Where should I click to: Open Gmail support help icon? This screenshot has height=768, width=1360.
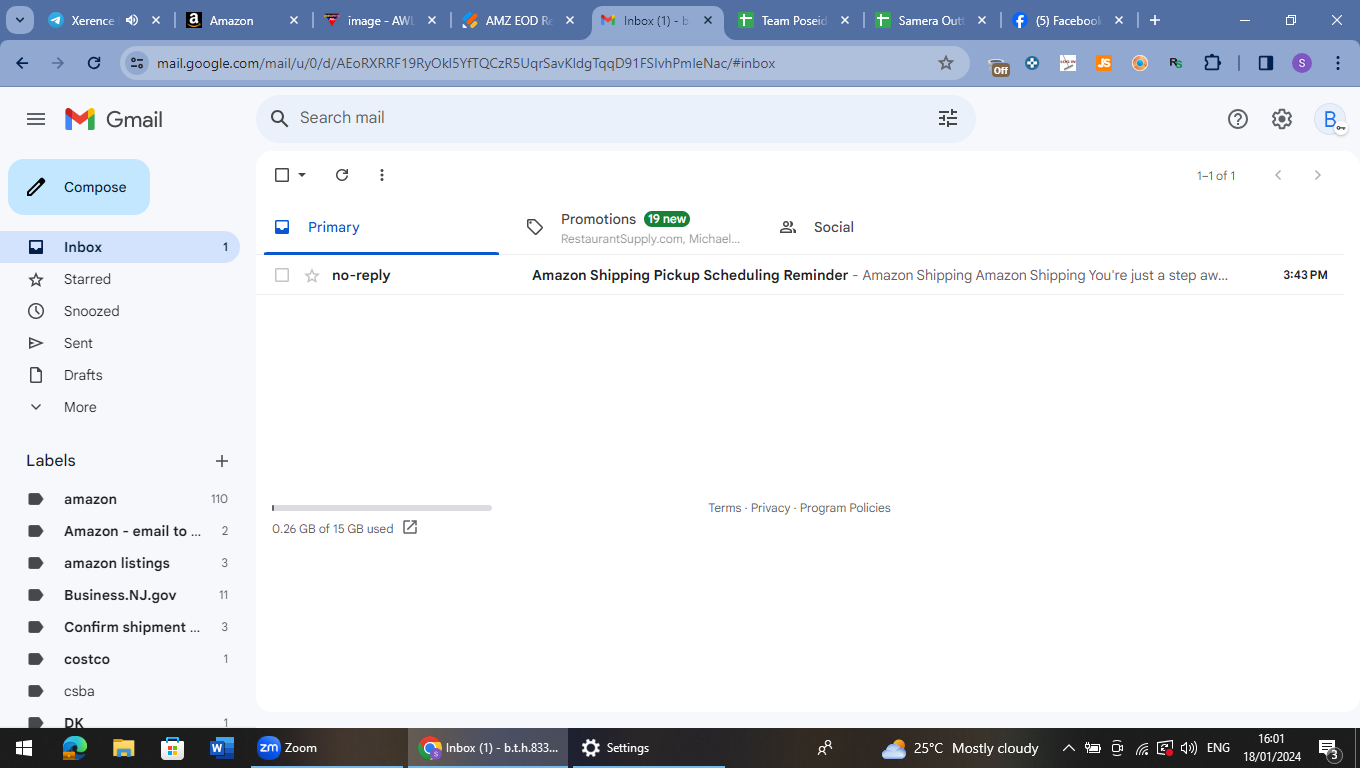click(1238, 119)
